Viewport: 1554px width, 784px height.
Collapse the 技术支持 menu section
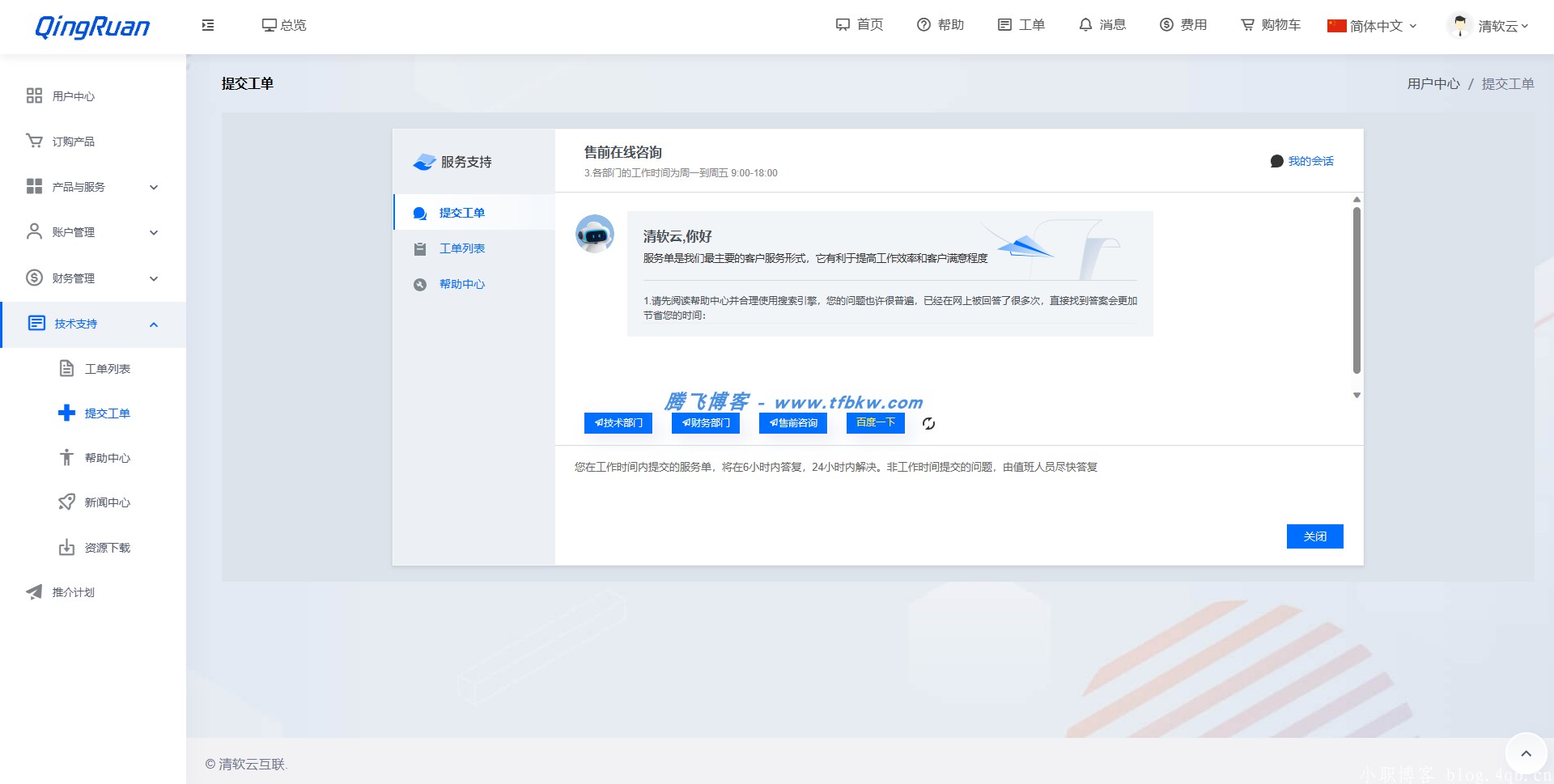point(154,324)
